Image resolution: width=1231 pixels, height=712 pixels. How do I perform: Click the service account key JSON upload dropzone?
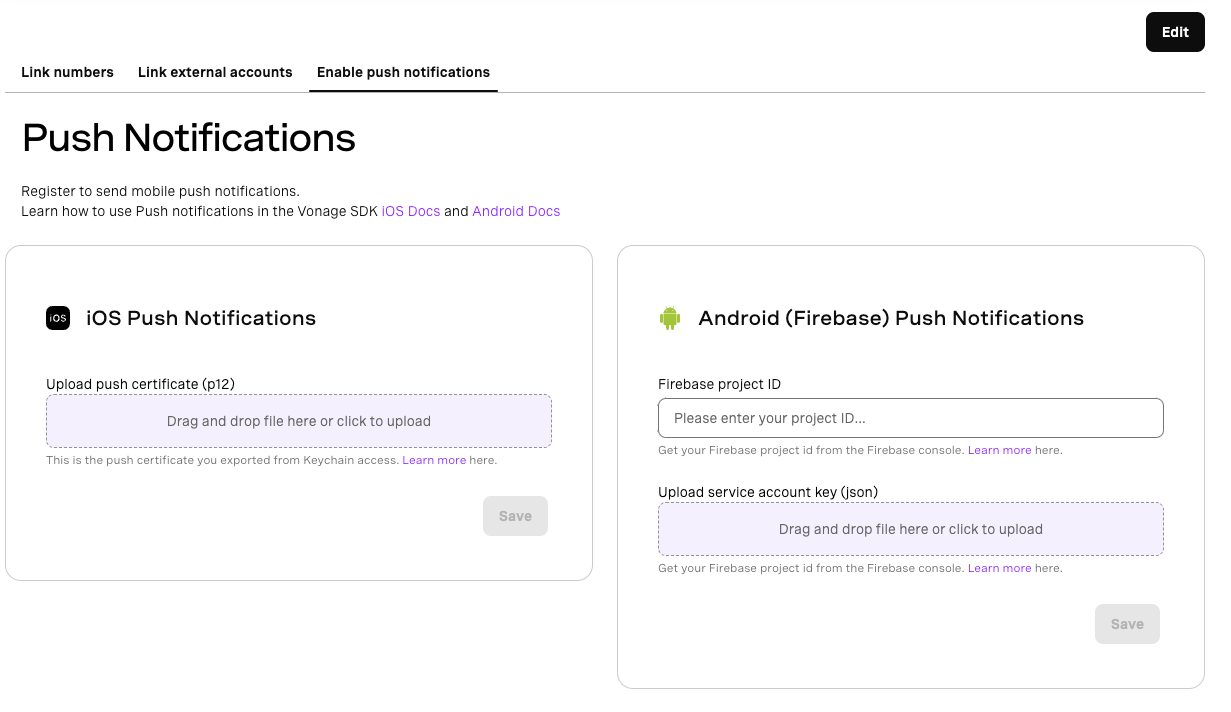[x=910, y=529]
